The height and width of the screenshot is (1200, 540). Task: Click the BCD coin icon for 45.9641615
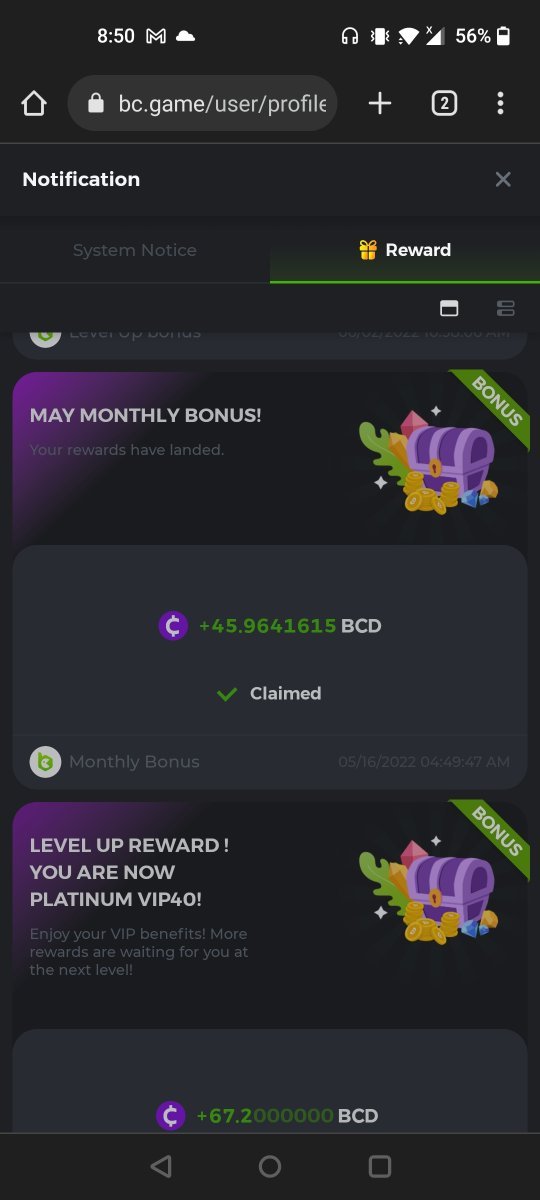click(173, 626)
